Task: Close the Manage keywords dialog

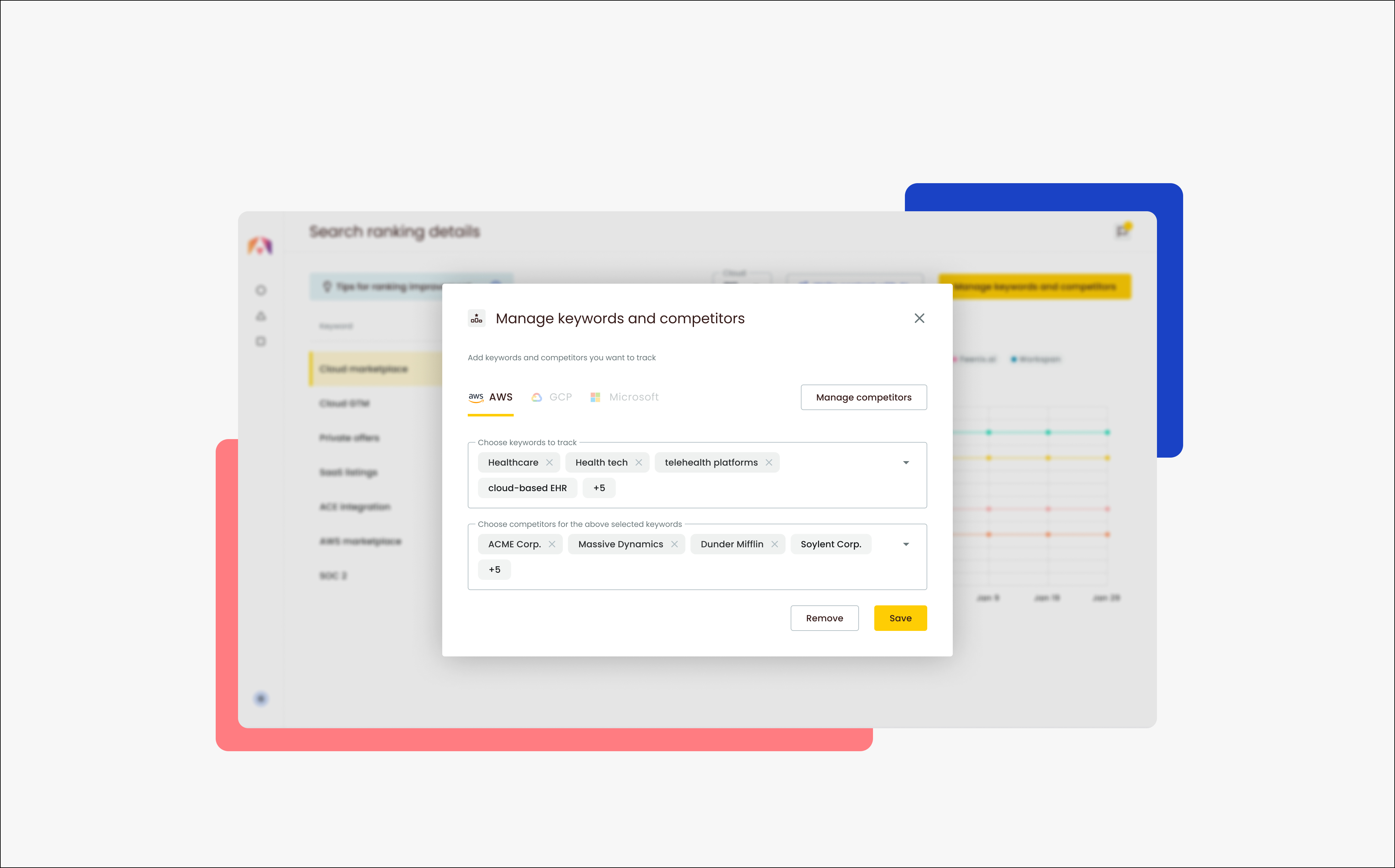Action: tap(919, 318)
